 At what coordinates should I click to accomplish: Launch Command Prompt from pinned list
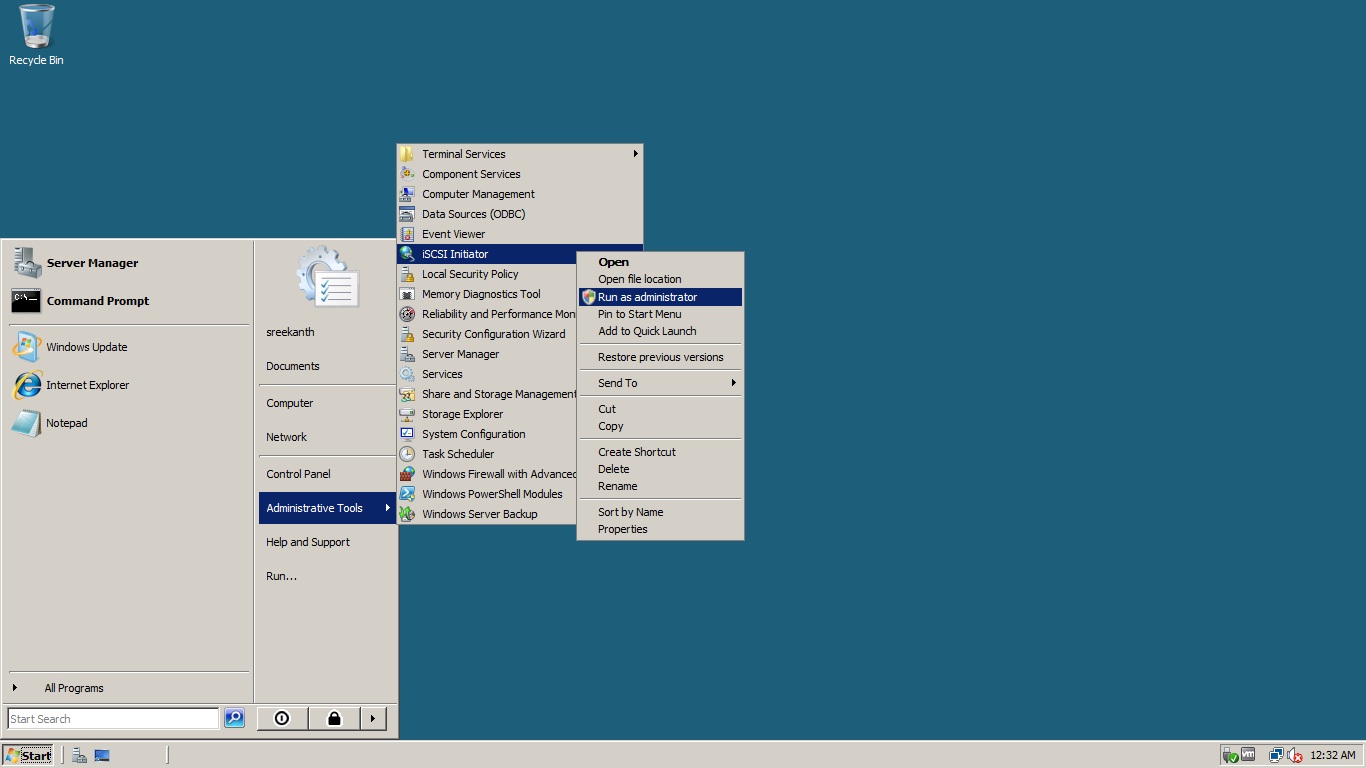pyautogui.click(x=97, y=301)
